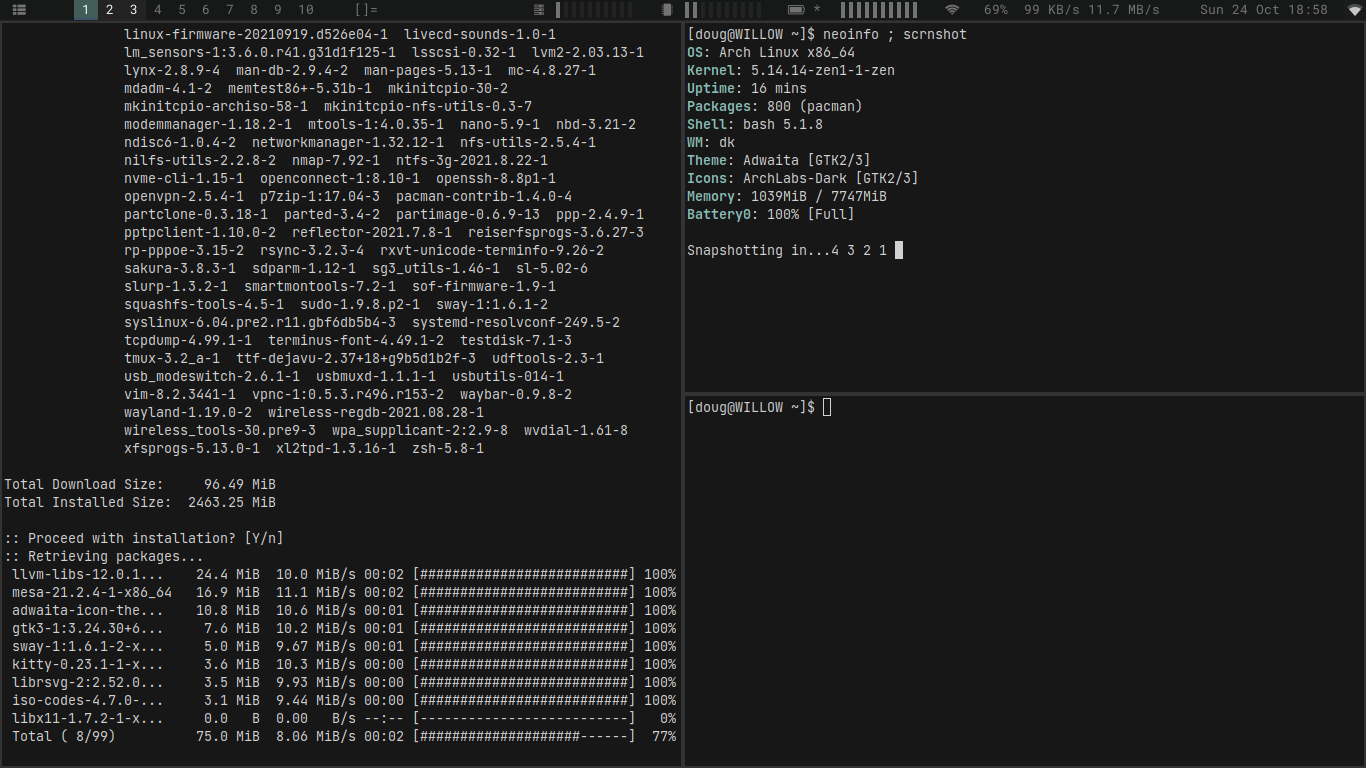Click the battery icon in the bar
The width and height of the screenshot is (1366, 768).
[x=796, y=10]
